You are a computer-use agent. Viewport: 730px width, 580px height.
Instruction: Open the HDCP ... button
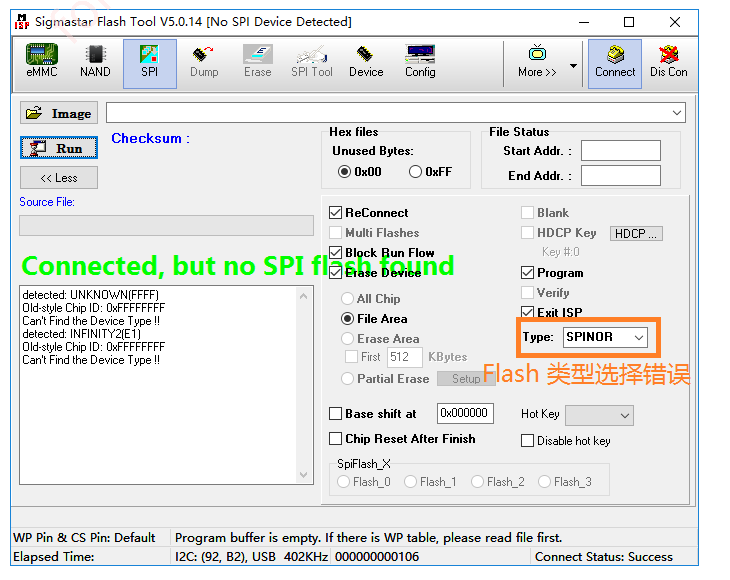click(636, 233)
